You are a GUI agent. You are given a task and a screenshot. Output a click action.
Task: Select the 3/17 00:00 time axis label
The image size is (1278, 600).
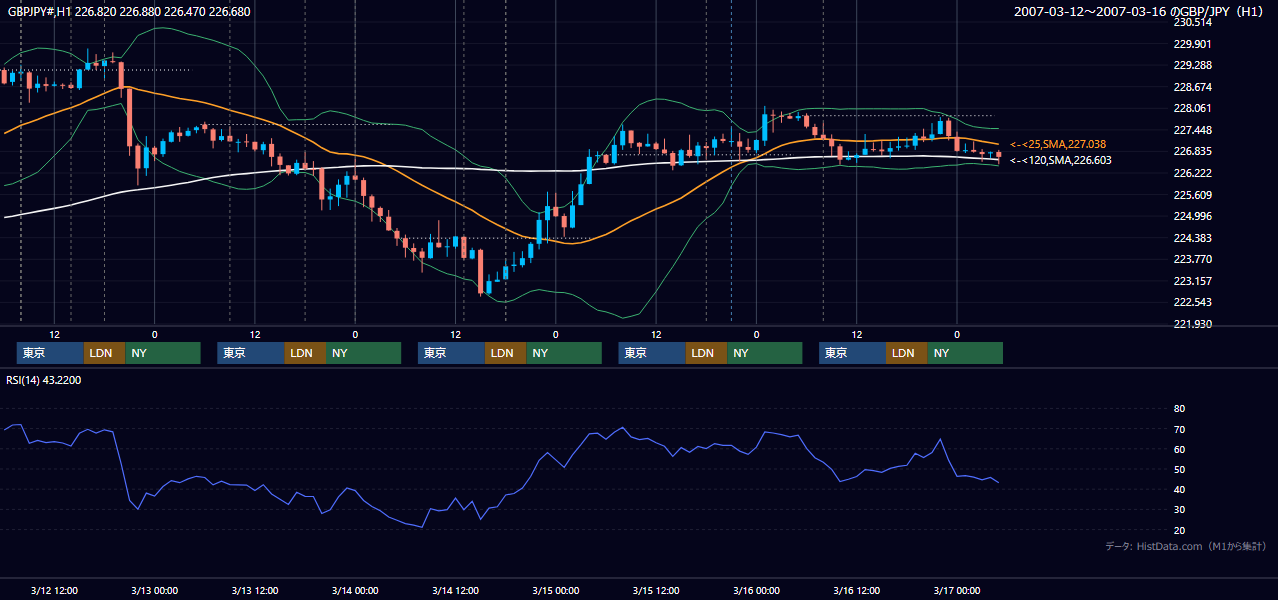pyautogui.click(x=956, y=590)
